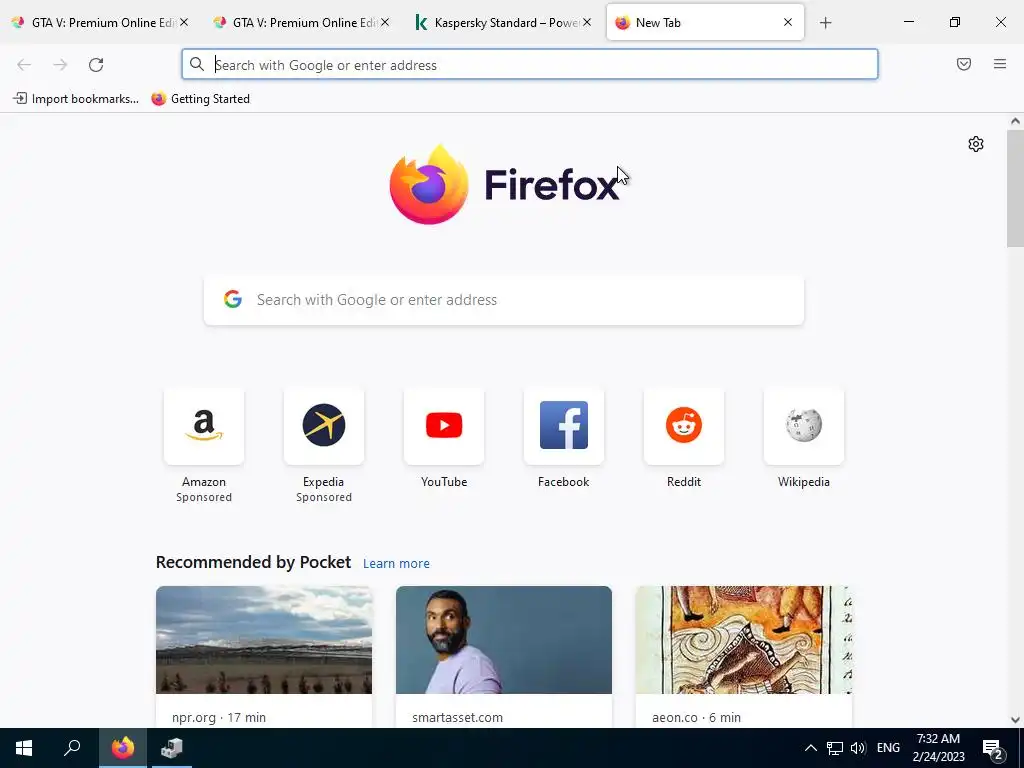
Task: Open the Firefox application menu
Action: pos(1000,64)
